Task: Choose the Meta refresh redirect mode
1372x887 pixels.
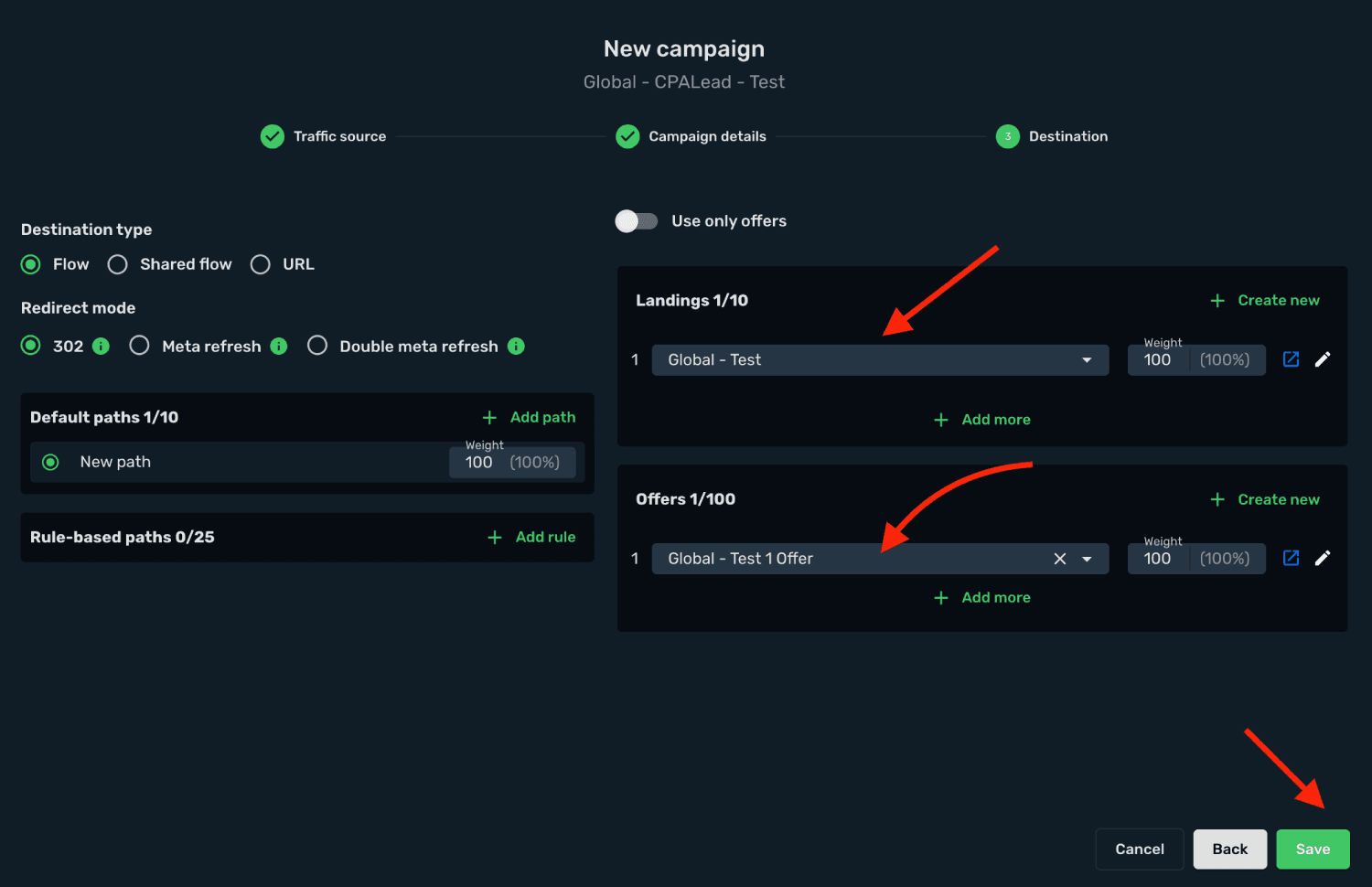Action: click(139, 346)
